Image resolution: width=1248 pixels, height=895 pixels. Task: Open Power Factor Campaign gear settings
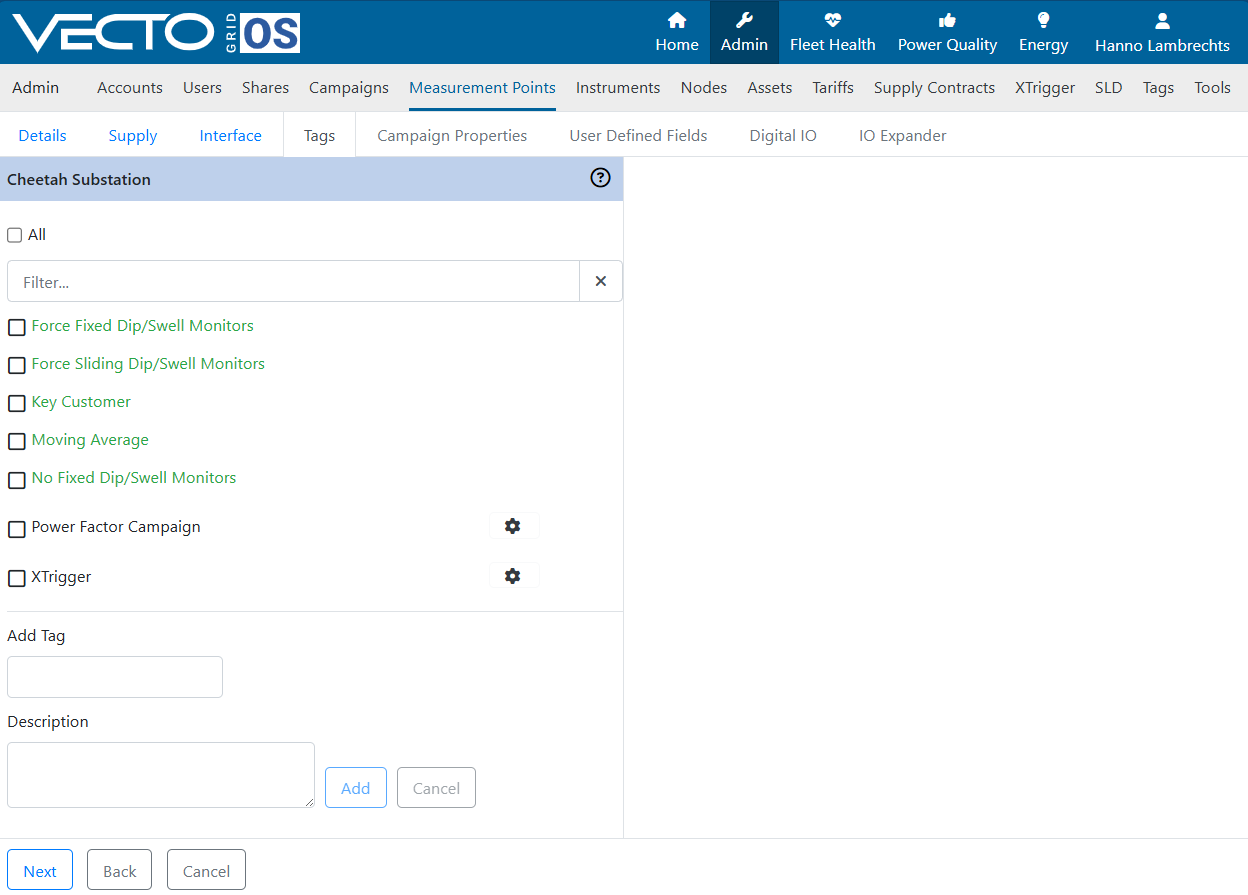(x=513, y=526)
